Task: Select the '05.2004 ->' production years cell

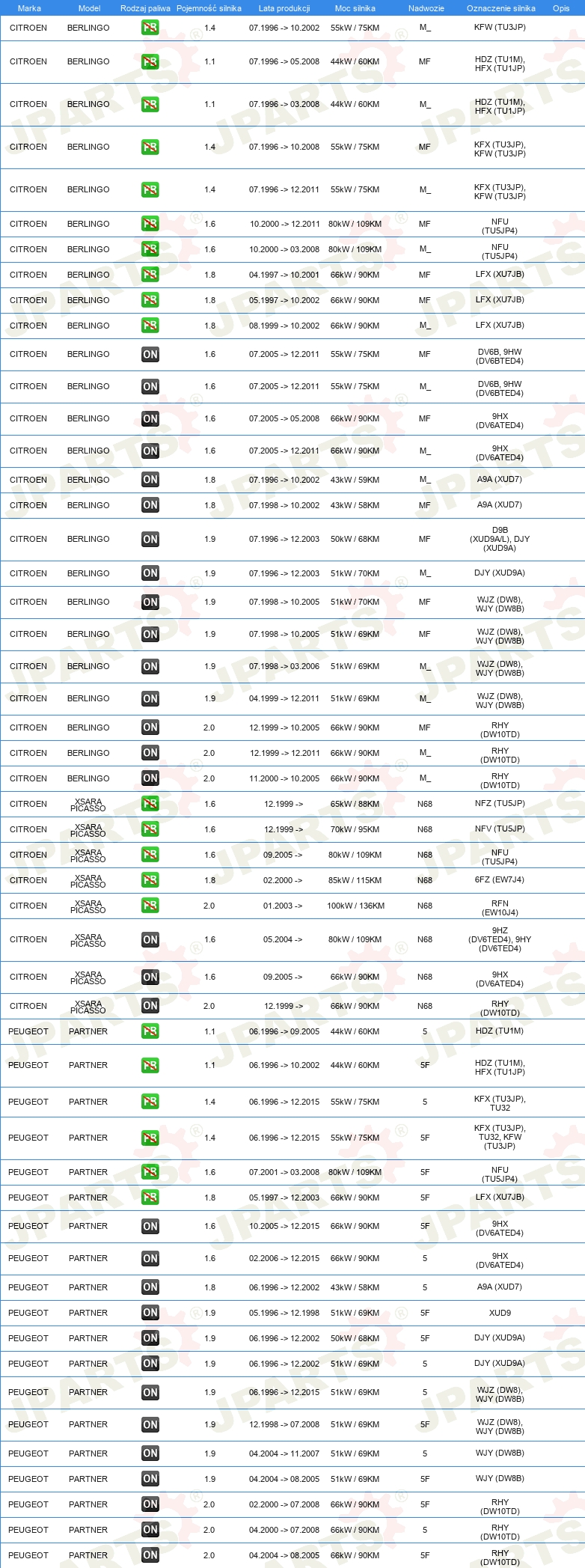Action: coord(283,939)
